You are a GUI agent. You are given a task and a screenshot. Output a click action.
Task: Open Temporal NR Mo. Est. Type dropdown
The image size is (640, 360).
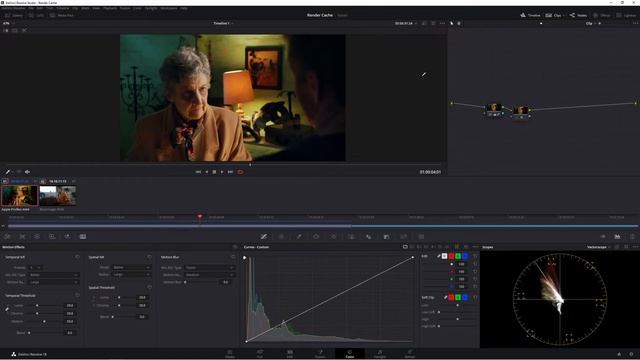tap(53, 275)
